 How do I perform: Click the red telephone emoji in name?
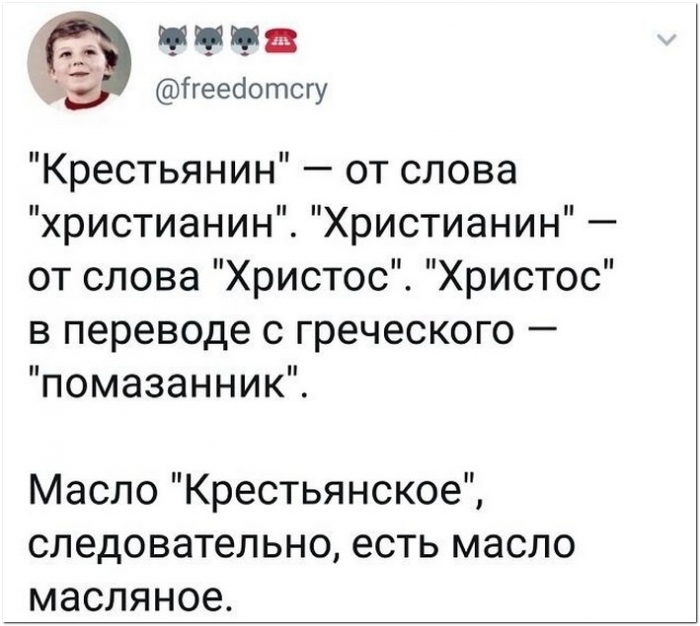pos(282,41)
